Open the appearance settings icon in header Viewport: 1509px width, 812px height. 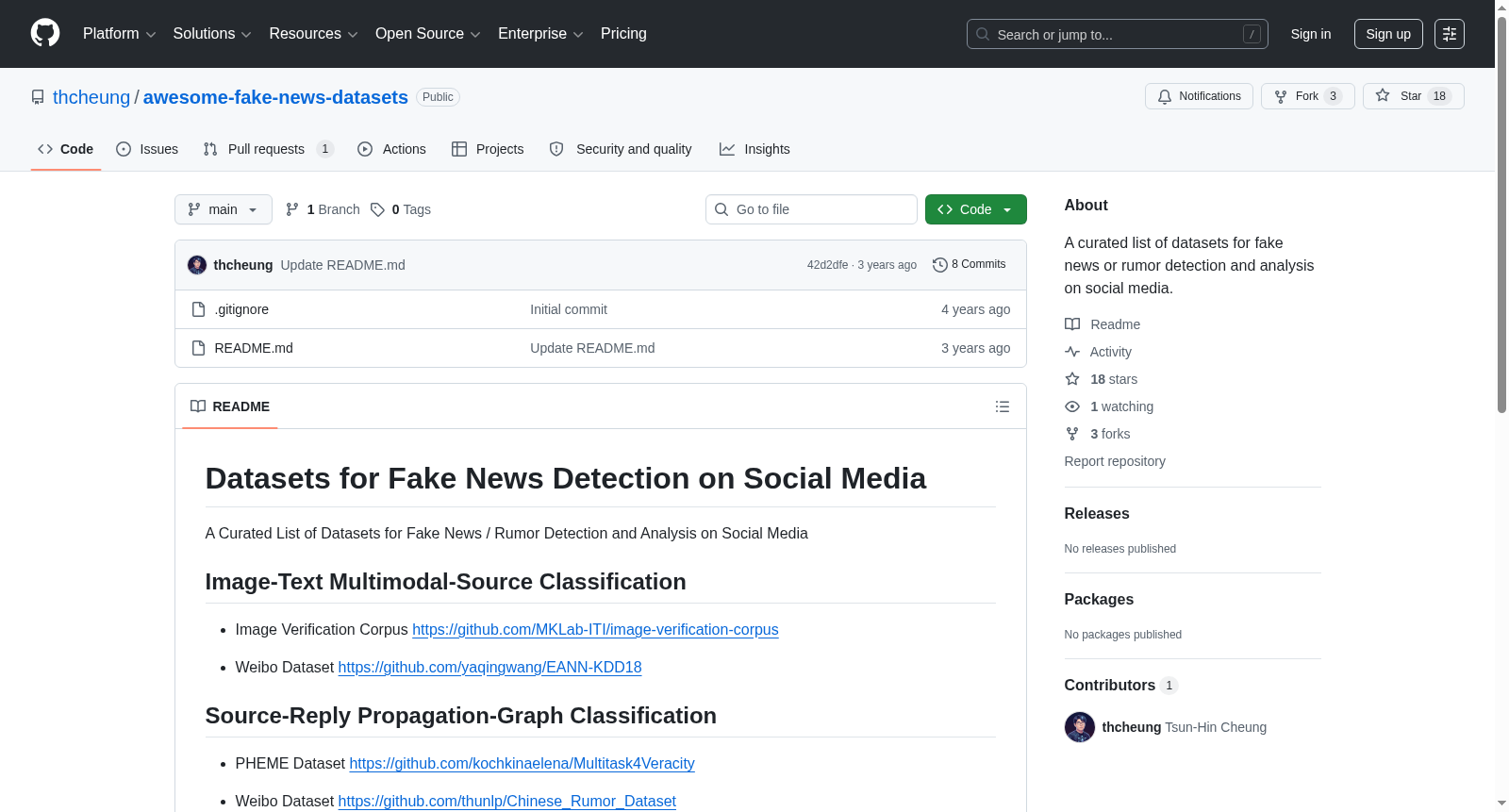(x=1450, y=34)
